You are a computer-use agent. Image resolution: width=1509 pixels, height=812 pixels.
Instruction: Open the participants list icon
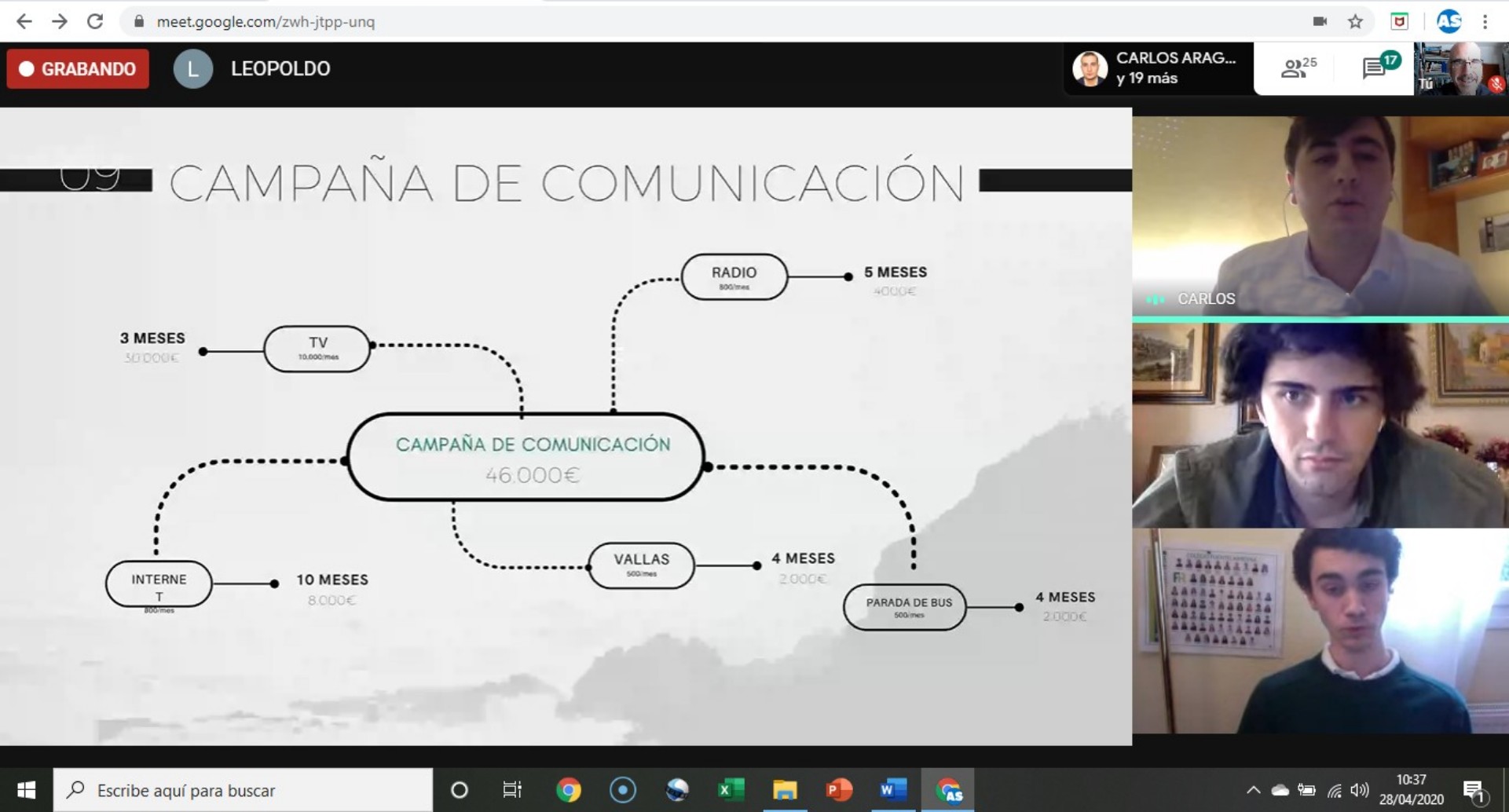pos(1298,69)
